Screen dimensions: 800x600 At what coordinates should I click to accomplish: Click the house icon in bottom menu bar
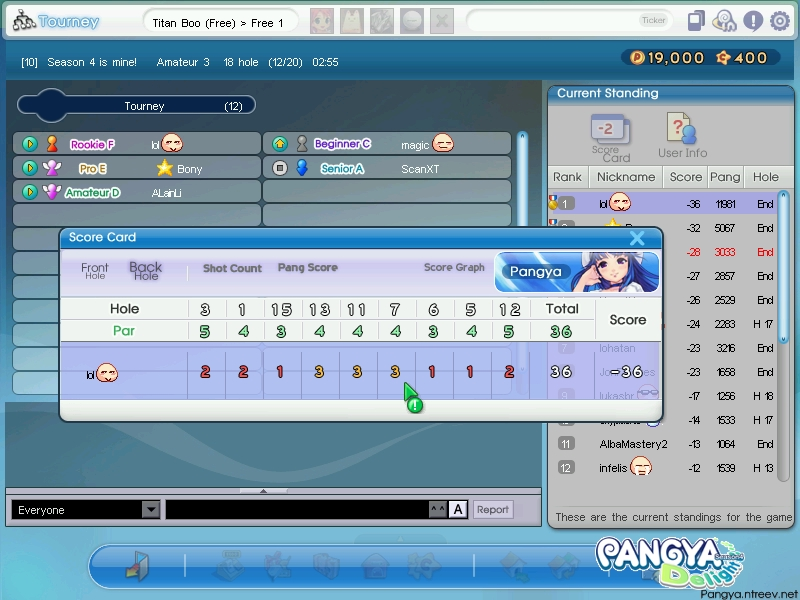pyautogui.click(x=376, y=566)
